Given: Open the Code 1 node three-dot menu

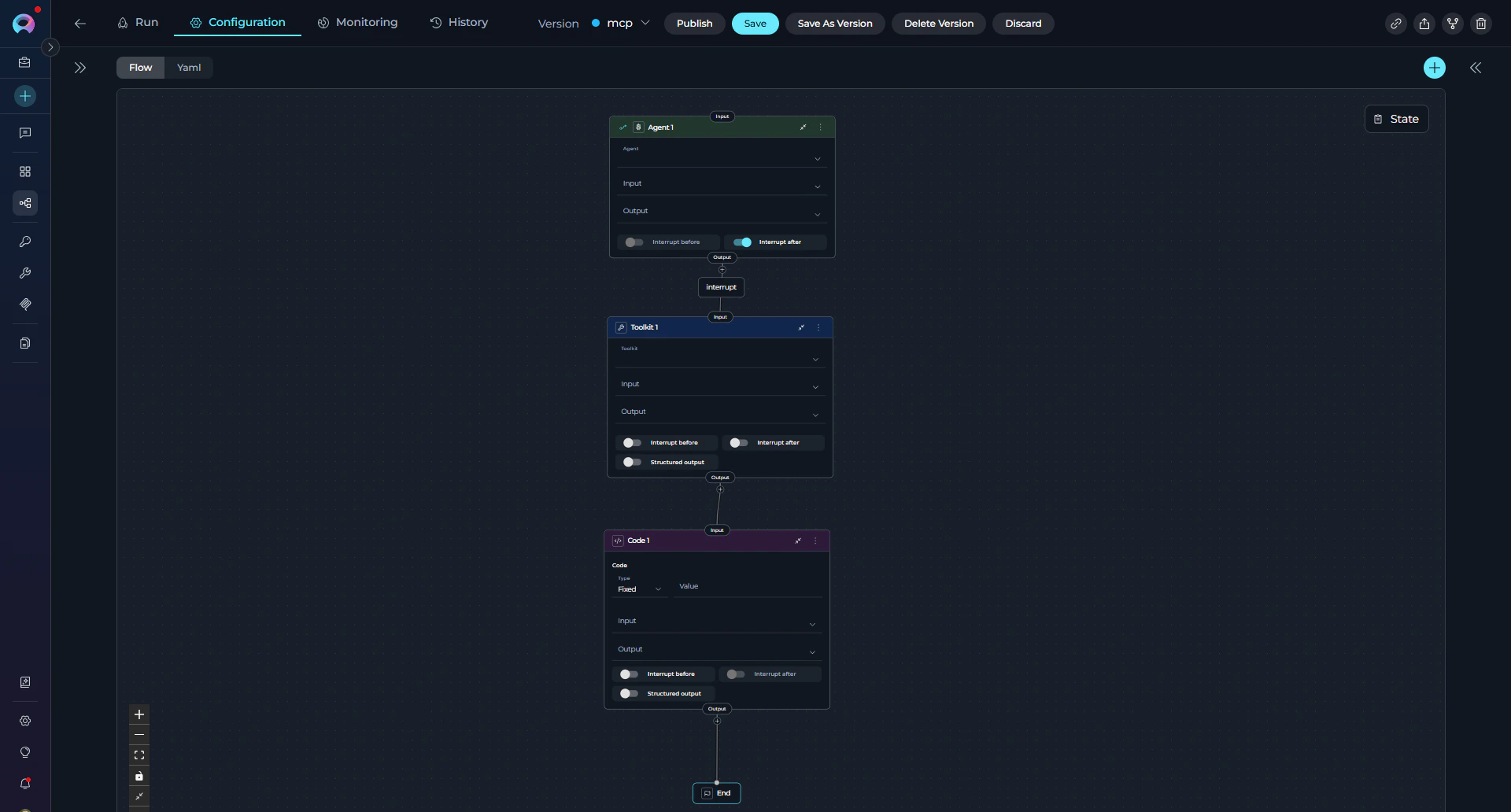Looking at the screenshot, I should 815,541.
